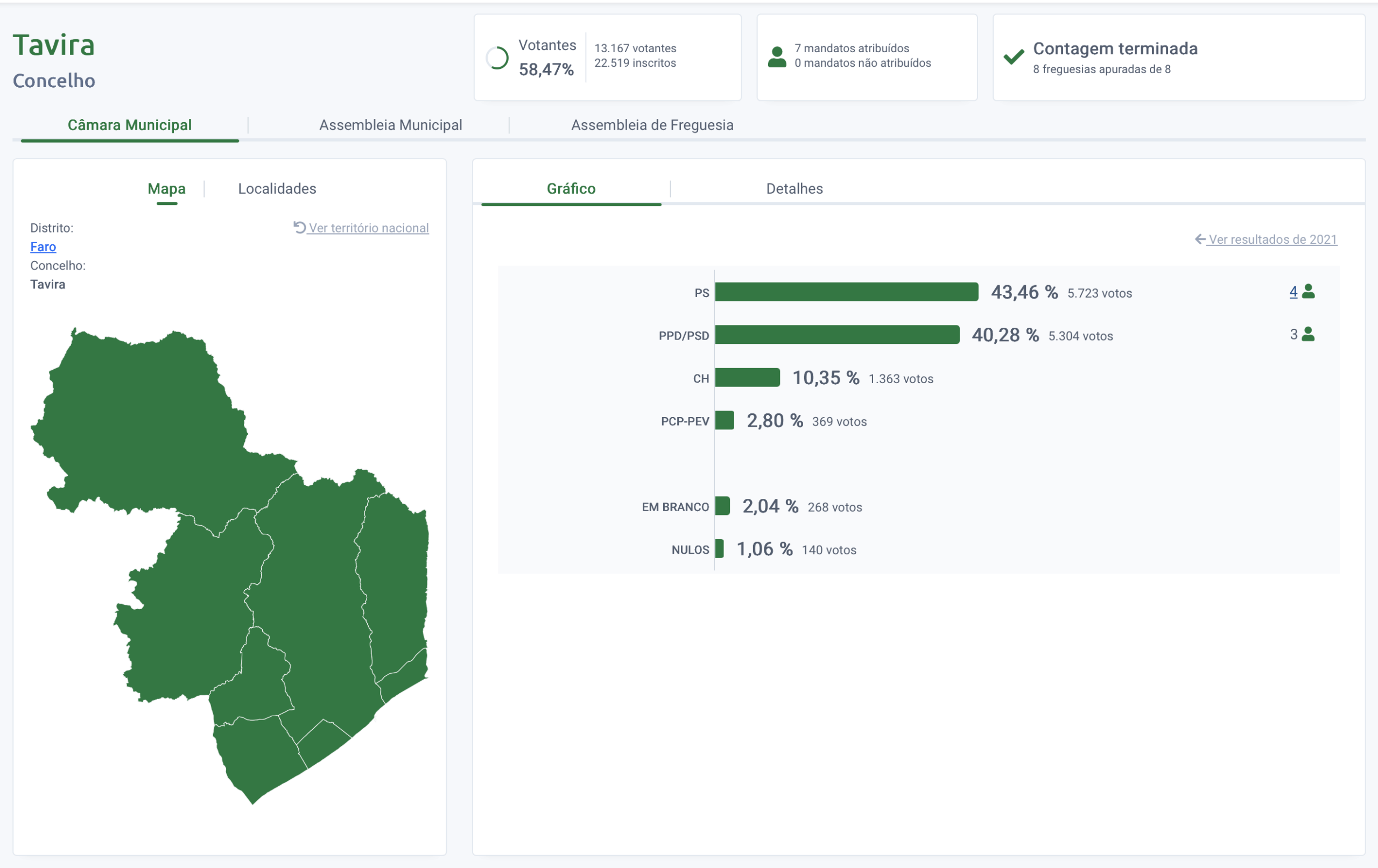1378x868 pixels.
Task: Click the PS 4 mandates number link
Action: [x=1293, y=292]
